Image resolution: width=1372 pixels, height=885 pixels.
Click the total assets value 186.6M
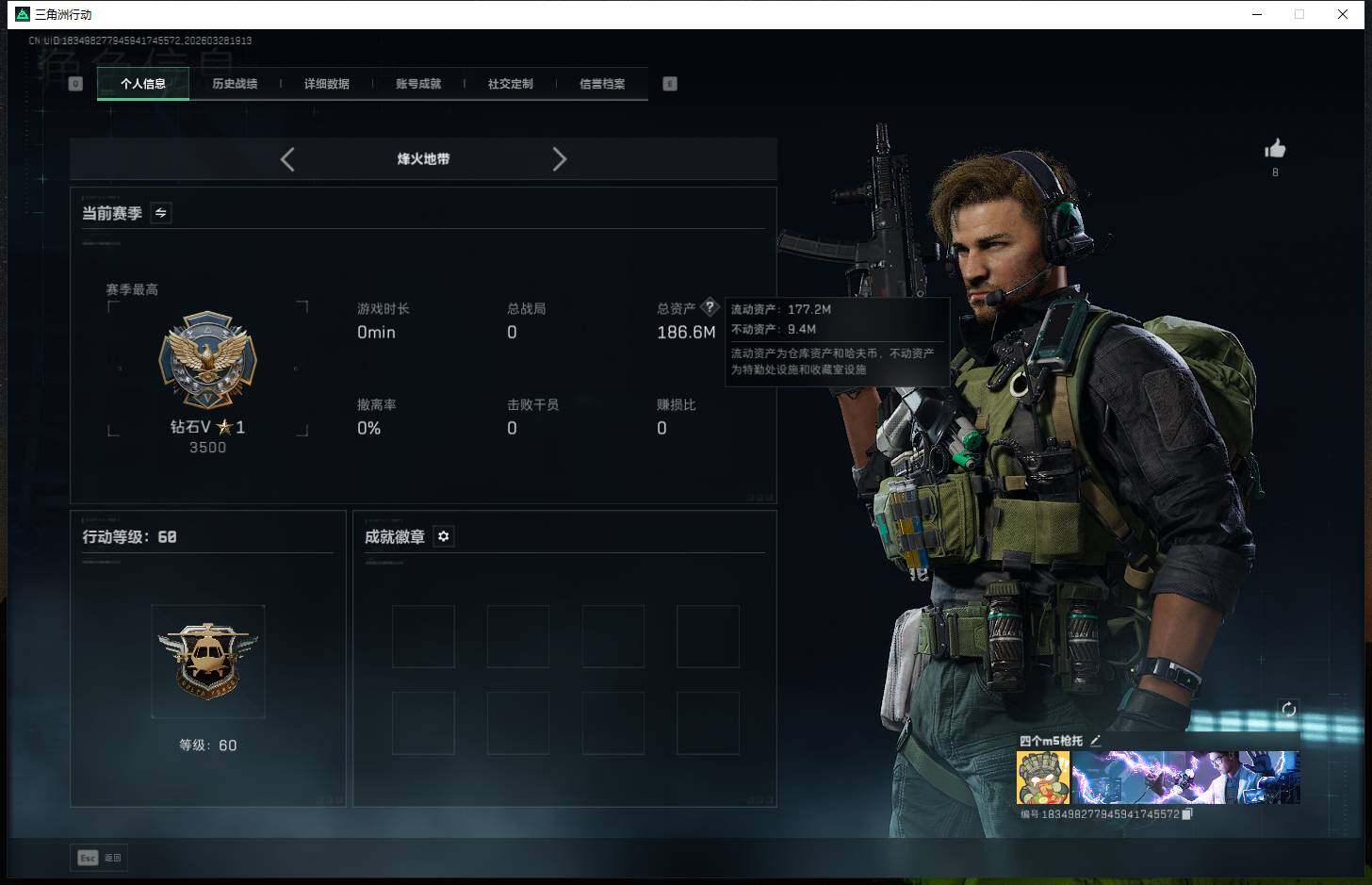click(686, 333)
